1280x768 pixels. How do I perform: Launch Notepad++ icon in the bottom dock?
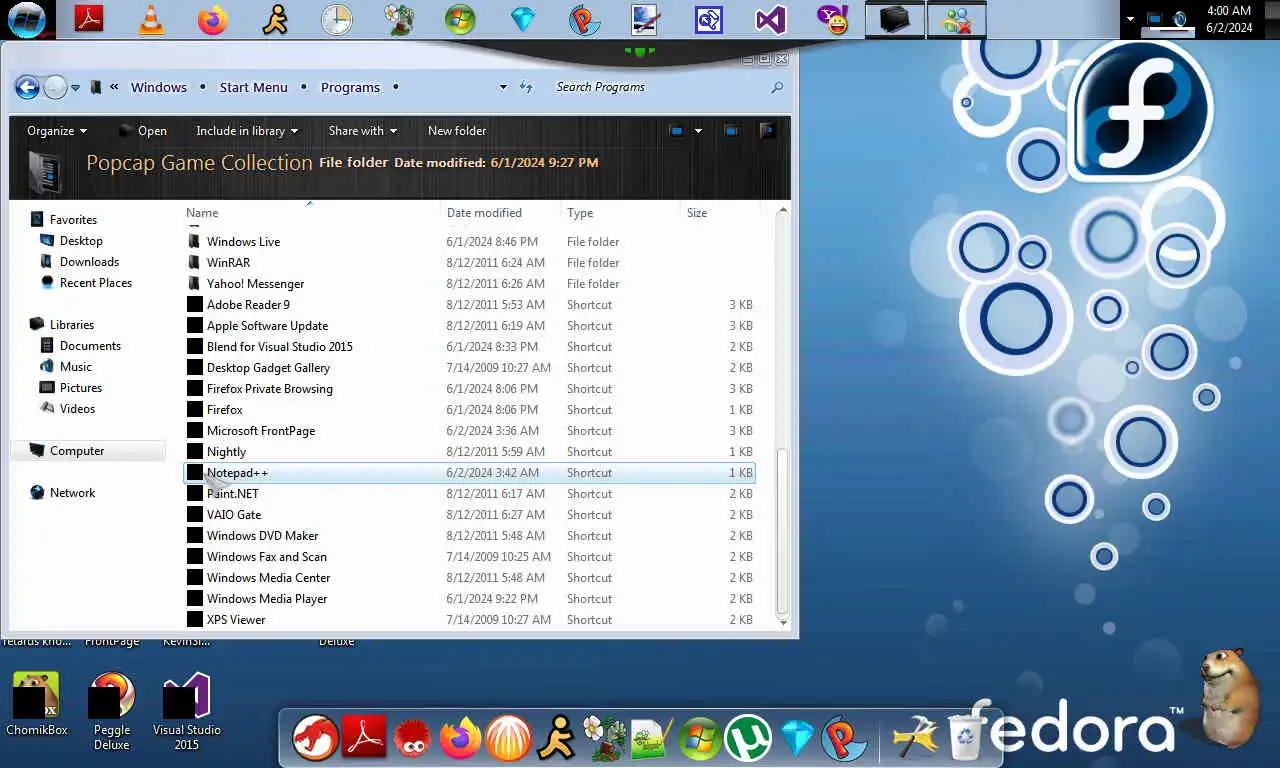coord(652,739)
